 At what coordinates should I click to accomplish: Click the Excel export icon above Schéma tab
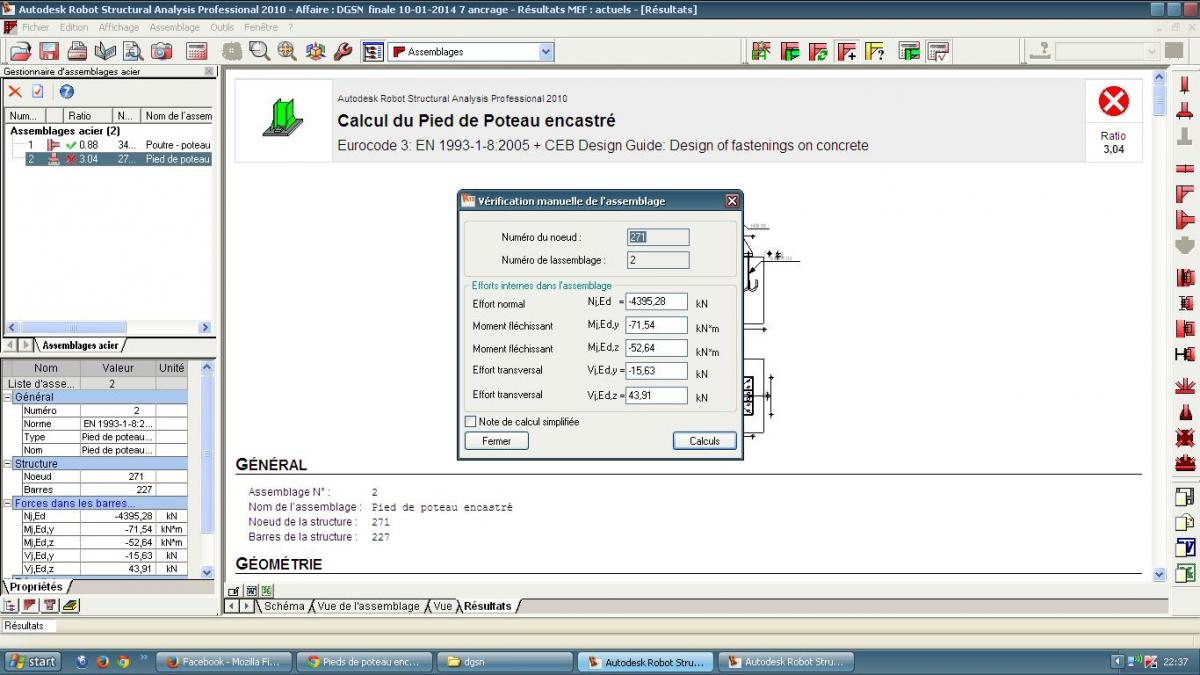[267, 591]
